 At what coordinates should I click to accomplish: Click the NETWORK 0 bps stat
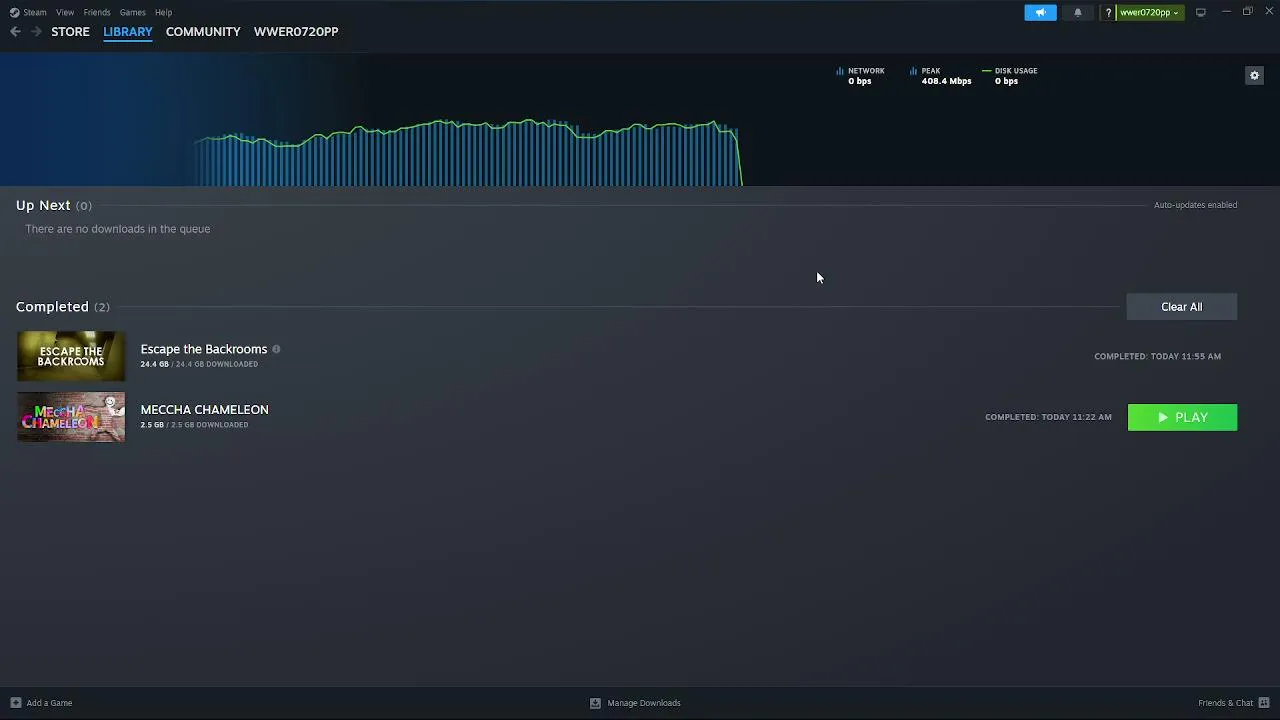click(x=860, y=76)
